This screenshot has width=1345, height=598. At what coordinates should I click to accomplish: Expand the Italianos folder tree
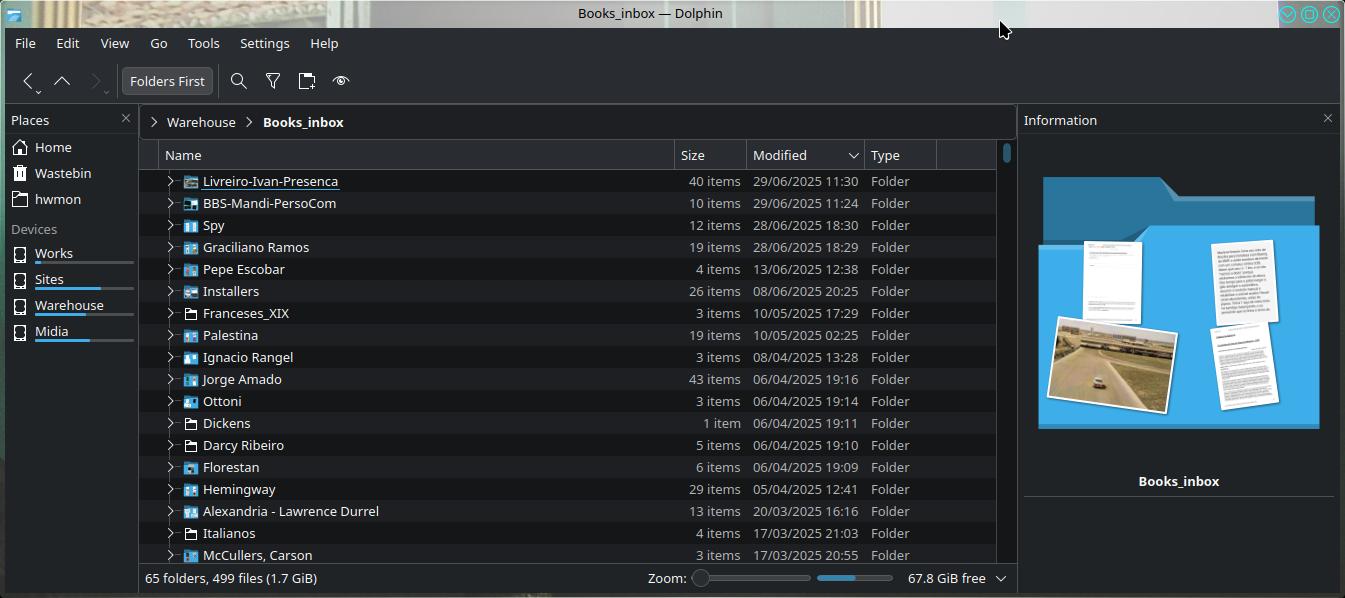pyautogui.click(x=171, y=533)
